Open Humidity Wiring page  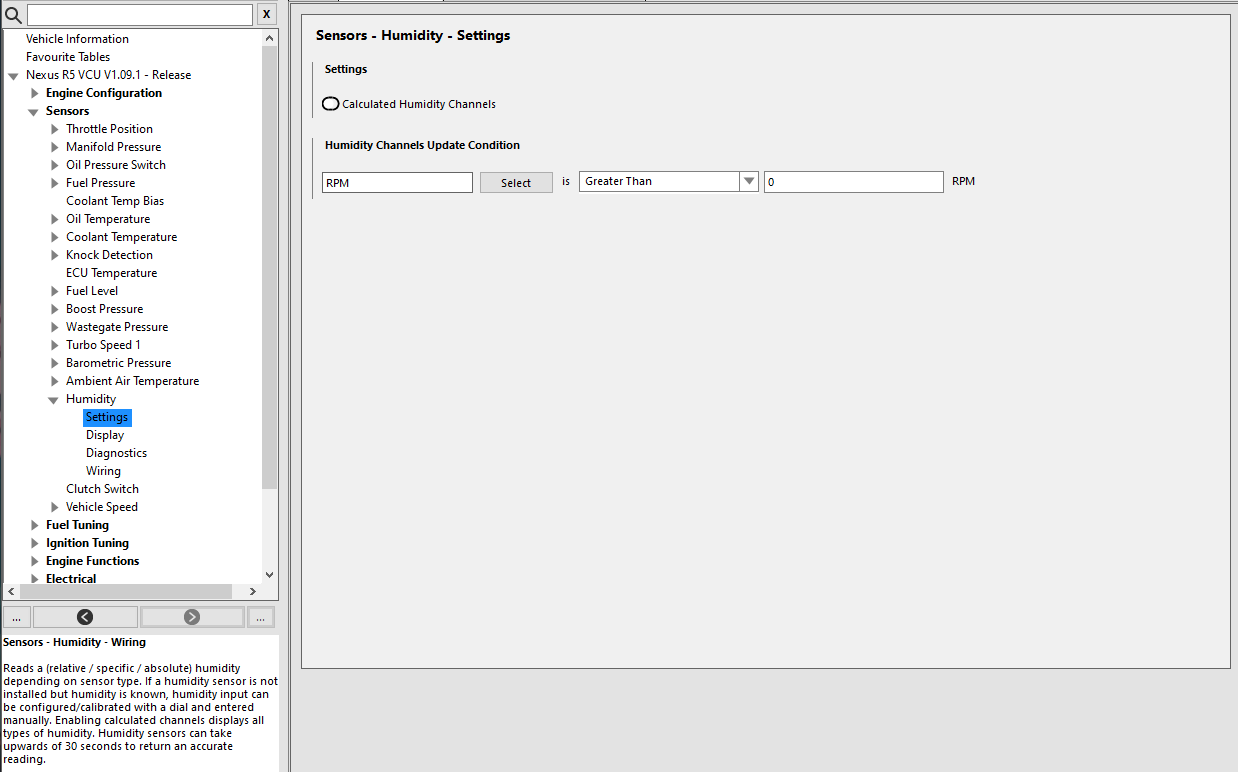(x=103, y=471)
